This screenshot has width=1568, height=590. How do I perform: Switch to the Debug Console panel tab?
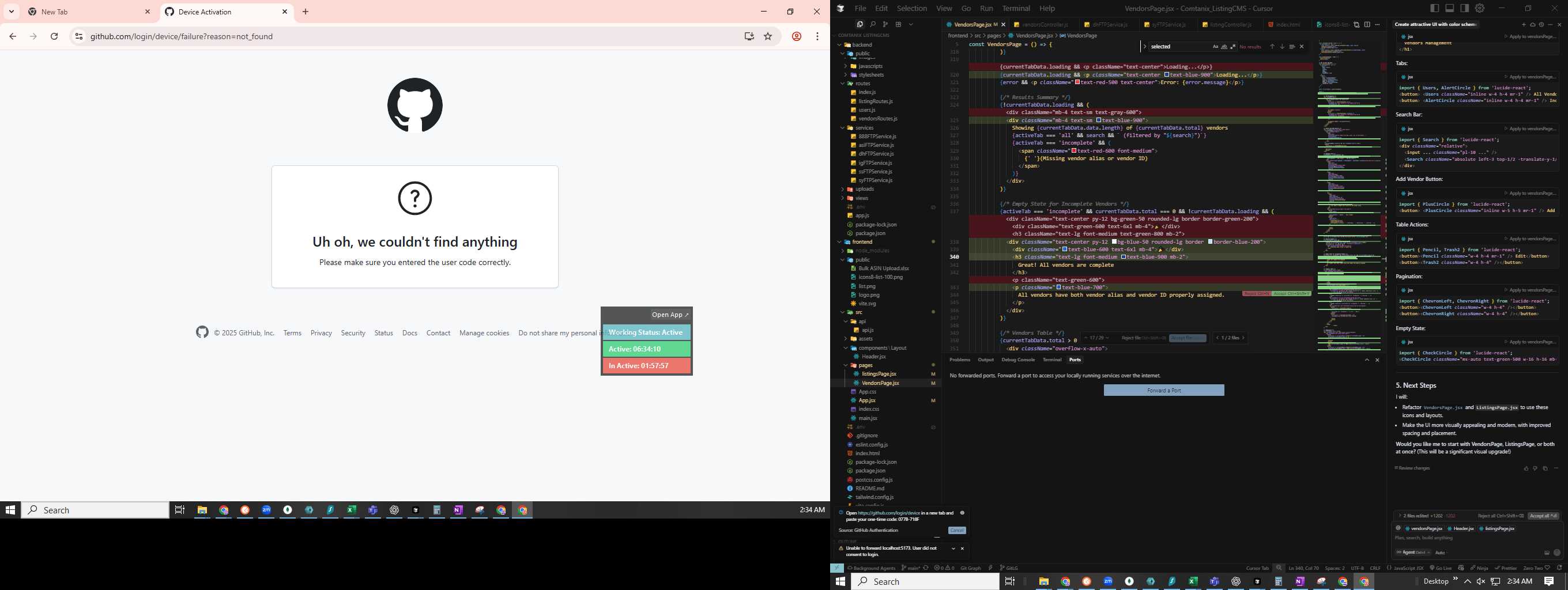(1017, 360)
